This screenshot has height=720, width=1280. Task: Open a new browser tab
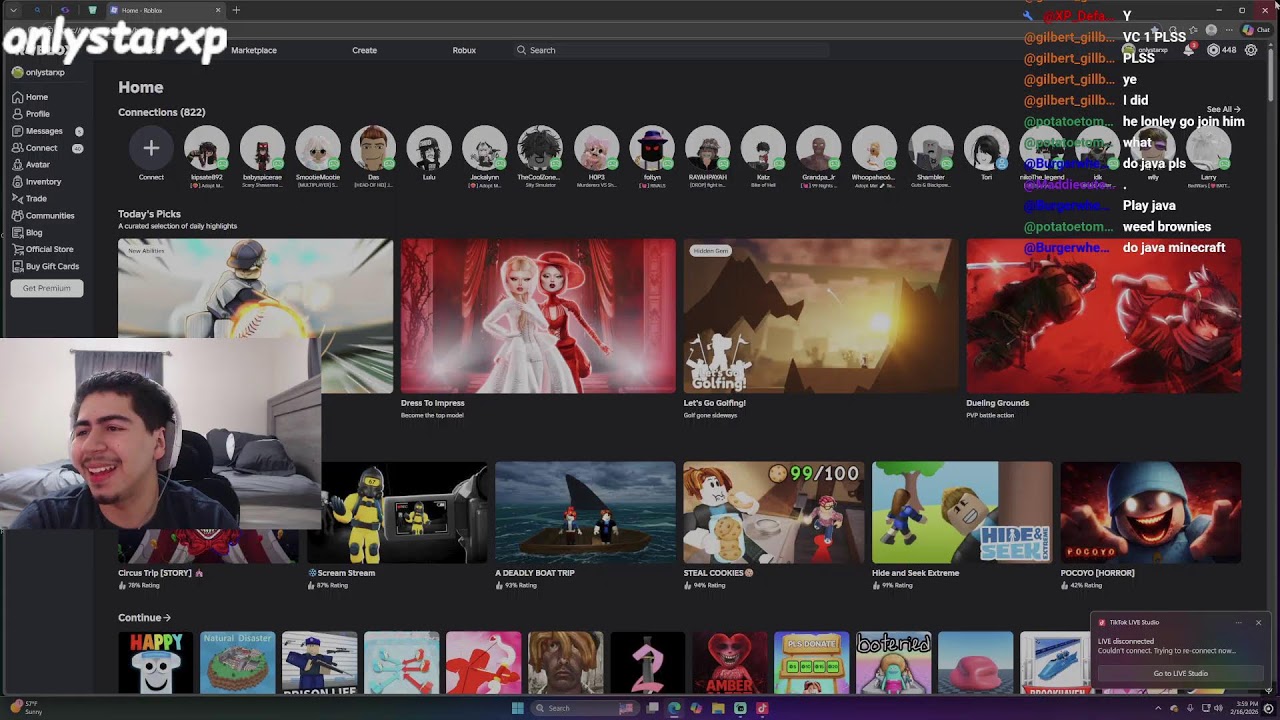[236, 10]
